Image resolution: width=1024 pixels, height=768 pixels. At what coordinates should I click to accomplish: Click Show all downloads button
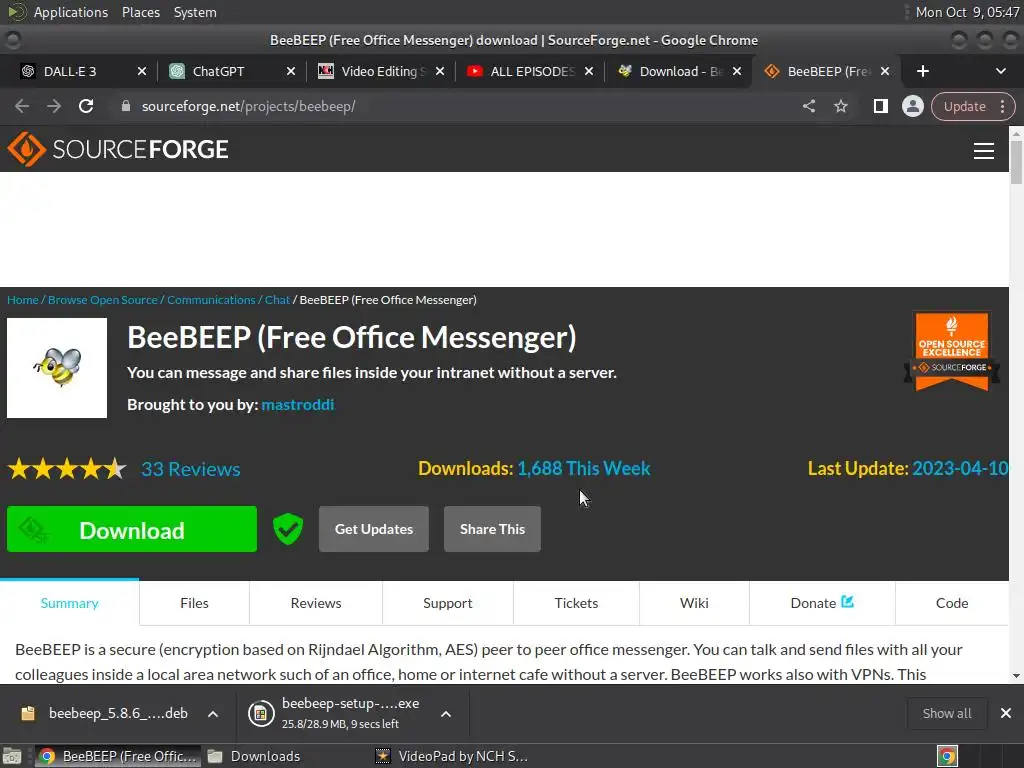(x=946, y=713)
